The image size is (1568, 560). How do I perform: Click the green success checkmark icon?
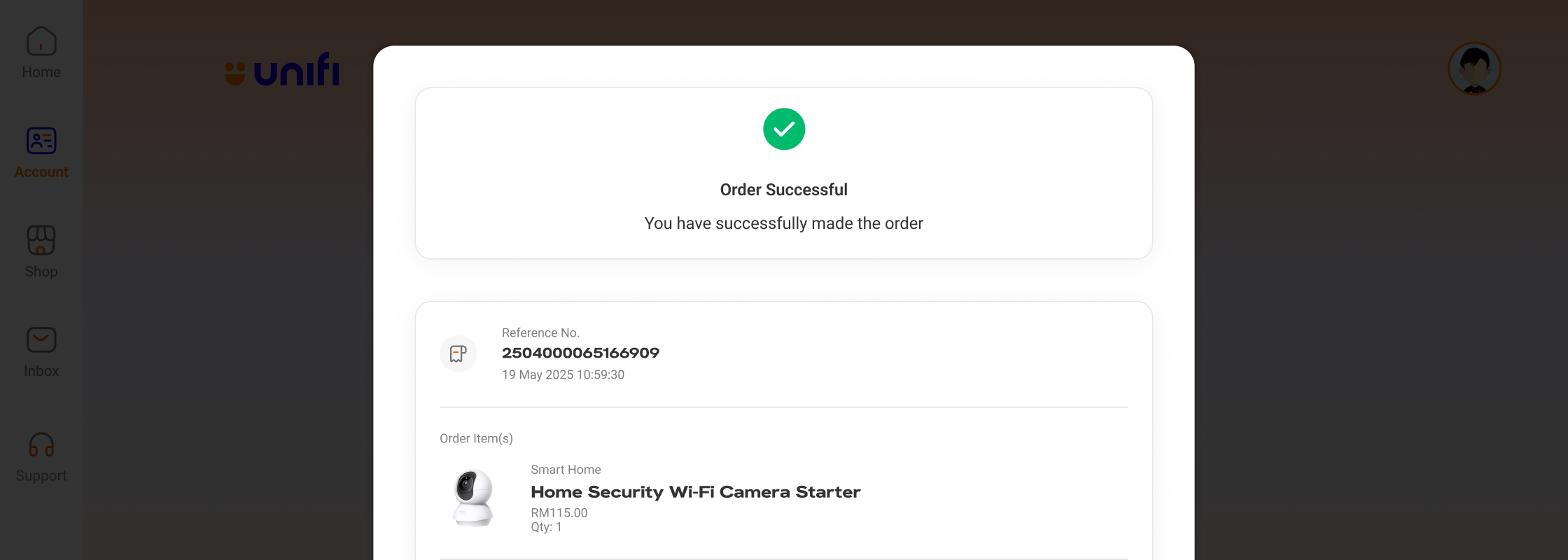784,129
